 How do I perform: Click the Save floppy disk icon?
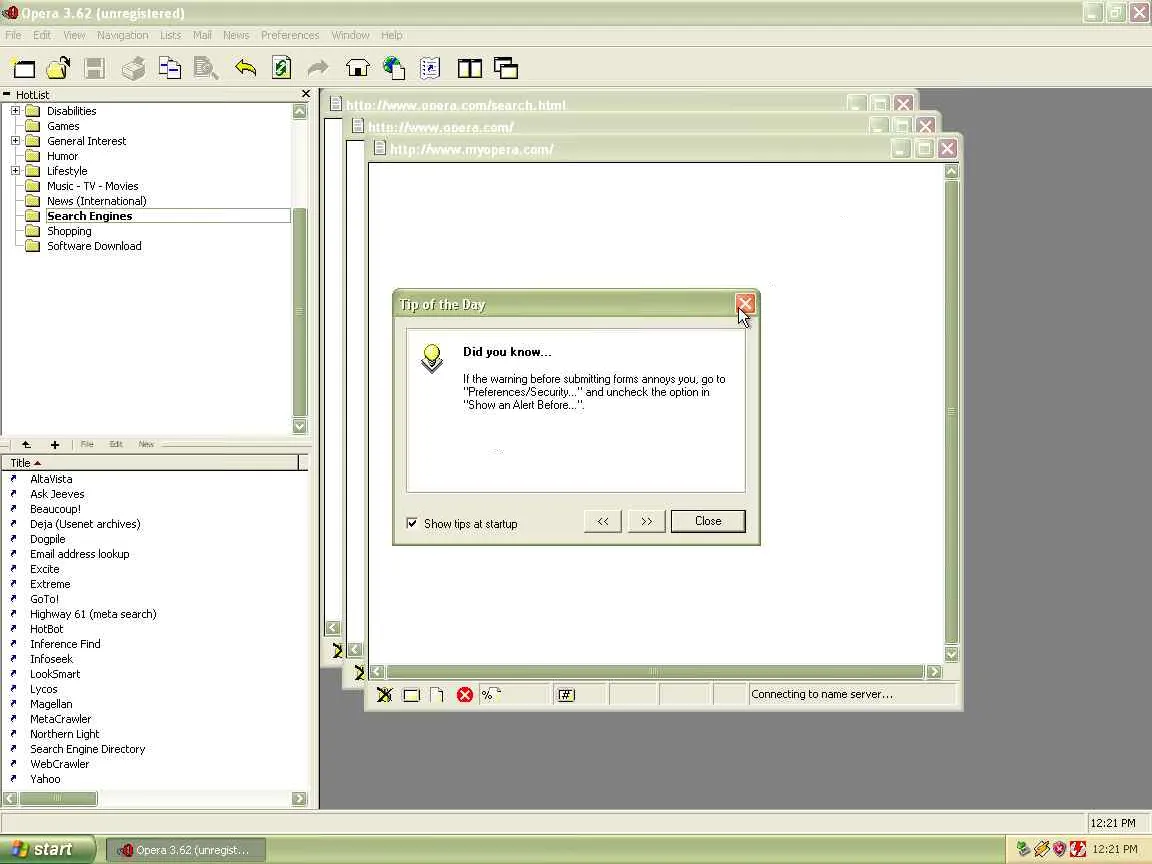click(94, 68)
